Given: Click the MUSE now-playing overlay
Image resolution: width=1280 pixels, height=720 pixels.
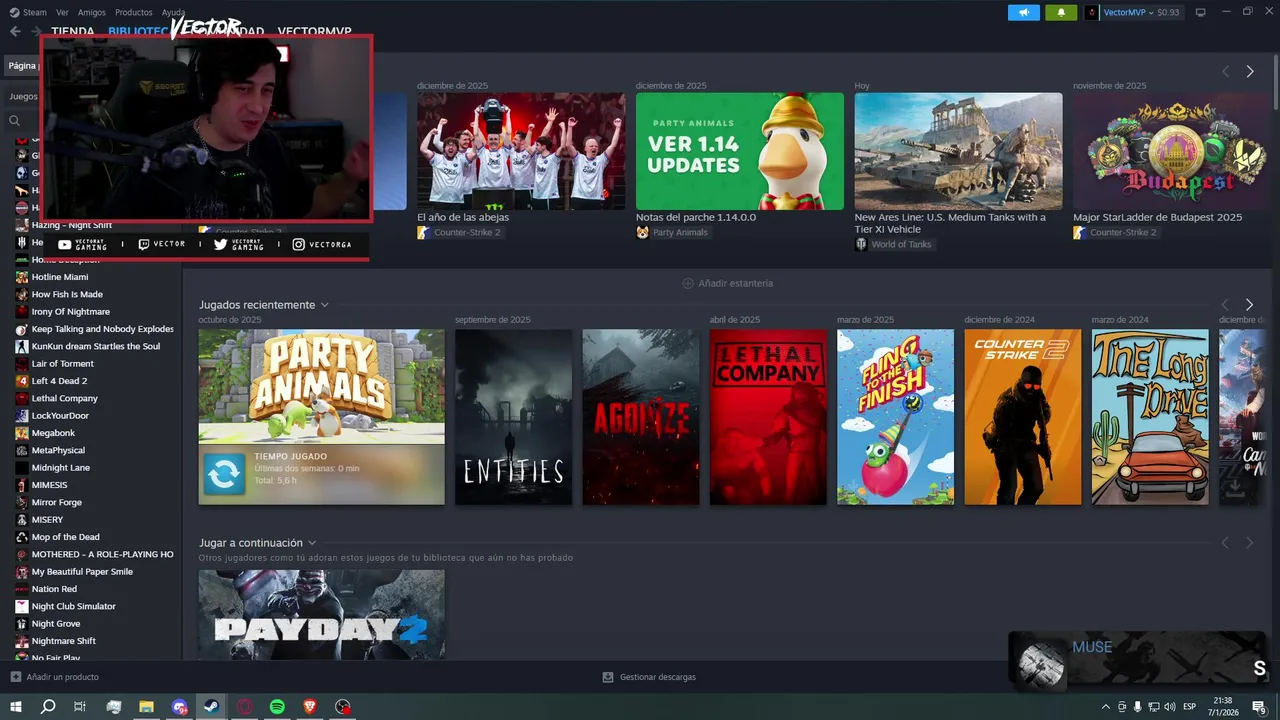Looking at the screenshot, I should [x=1139, y=660].
